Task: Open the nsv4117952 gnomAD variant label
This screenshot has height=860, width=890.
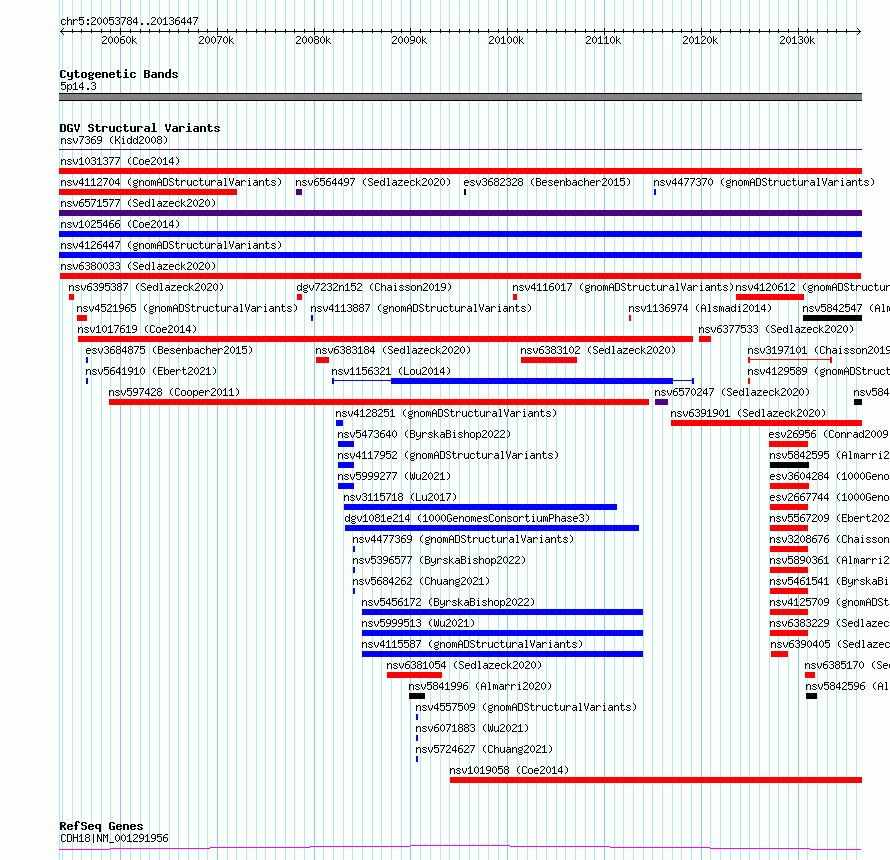Action: pos(448,455)
